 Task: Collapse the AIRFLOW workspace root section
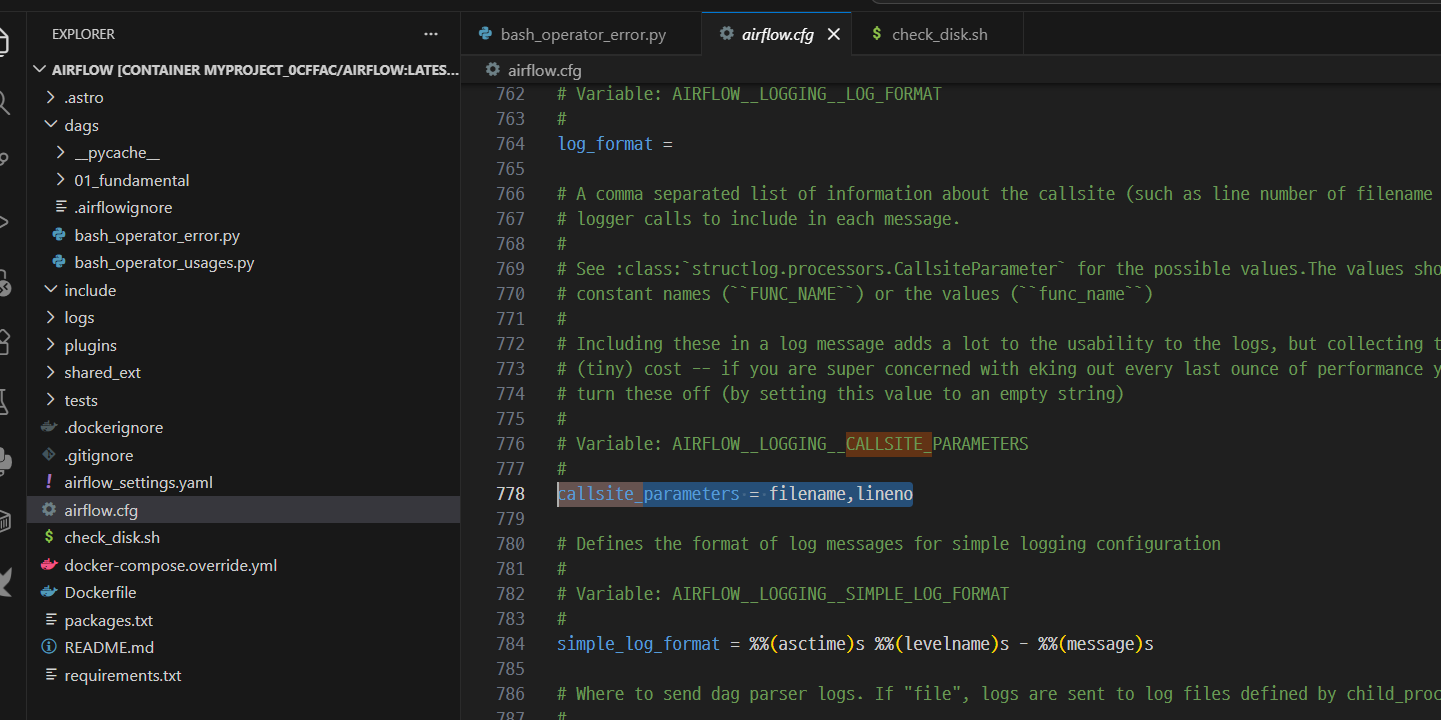(x=250, y=70)
